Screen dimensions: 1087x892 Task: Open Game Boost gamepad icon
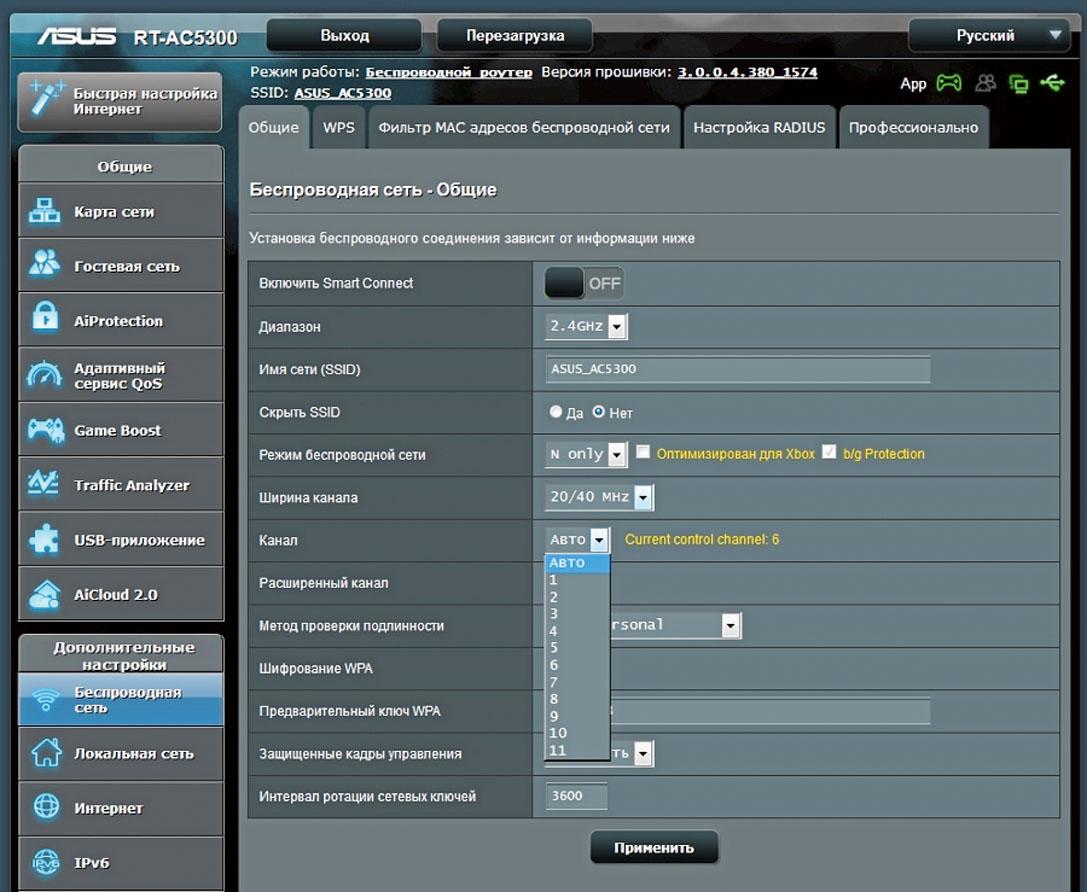pyautogui.click(x=45, y=430)
